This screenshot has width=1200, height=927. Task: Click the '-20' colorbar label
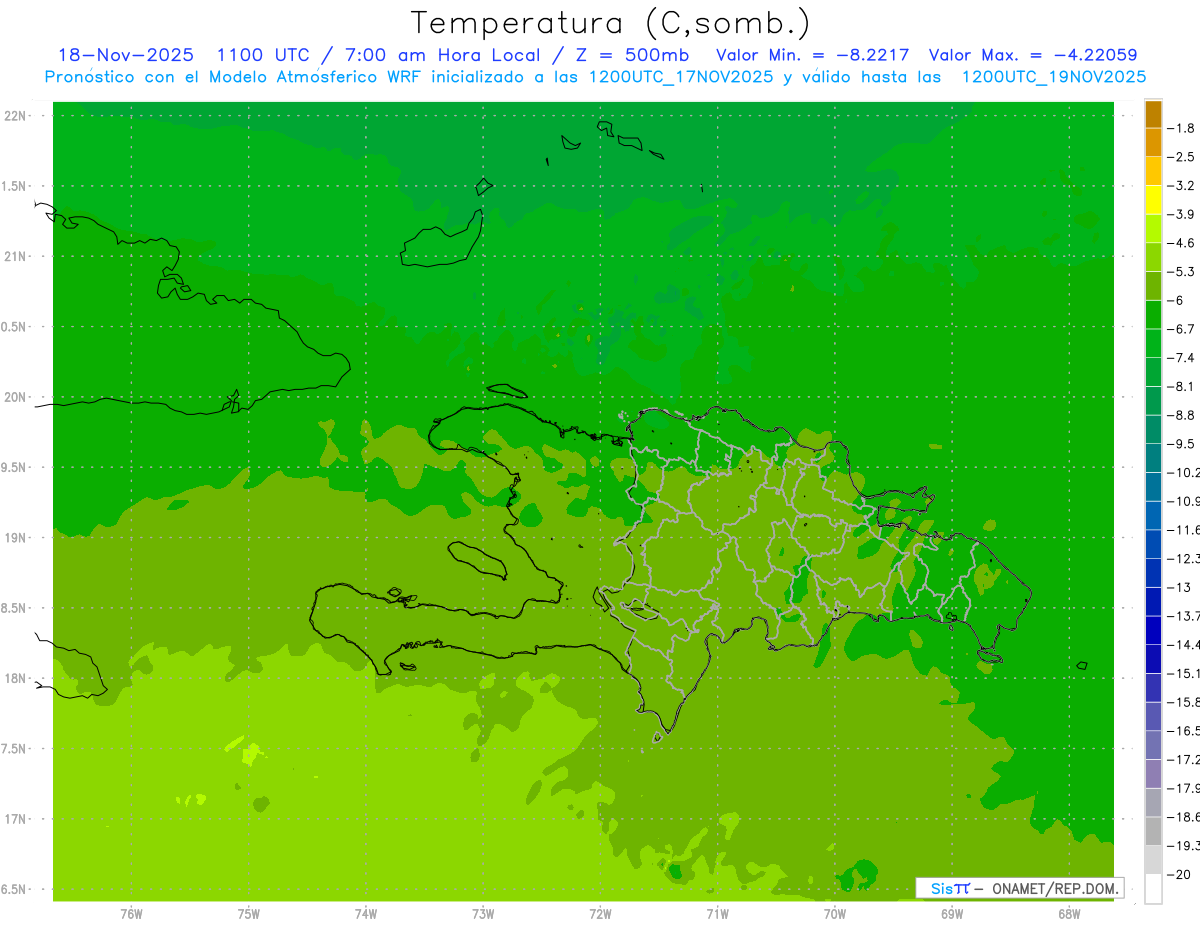pyautogui.click(x=1178, y=875)
